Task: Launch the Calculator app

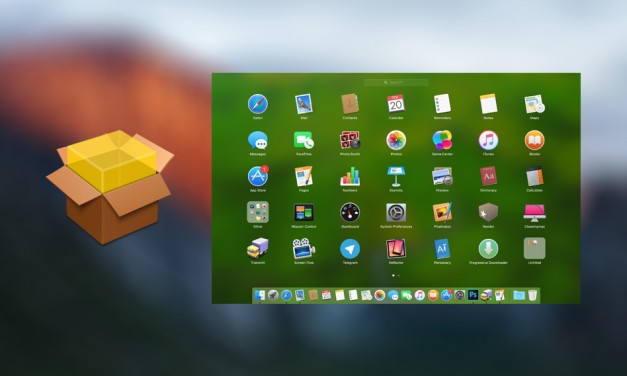Action: [x=535, y=176]
